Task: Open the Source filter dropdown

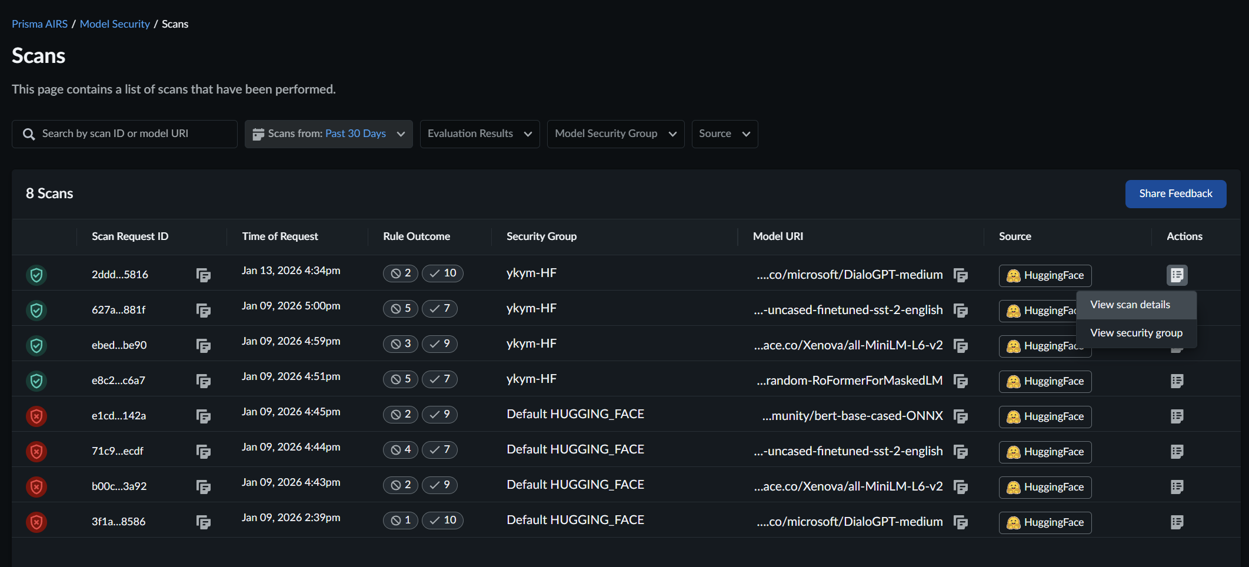Action: click(724, 134)
